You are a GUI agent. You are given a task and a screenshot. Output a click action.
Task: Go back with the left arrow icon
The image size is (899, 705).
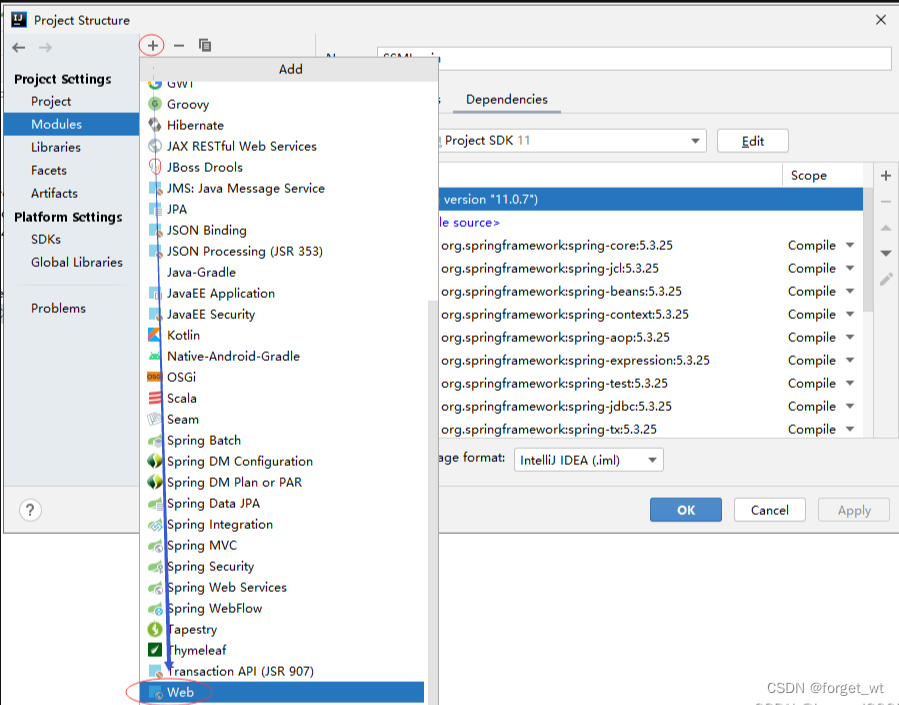(x=19, y=48)
